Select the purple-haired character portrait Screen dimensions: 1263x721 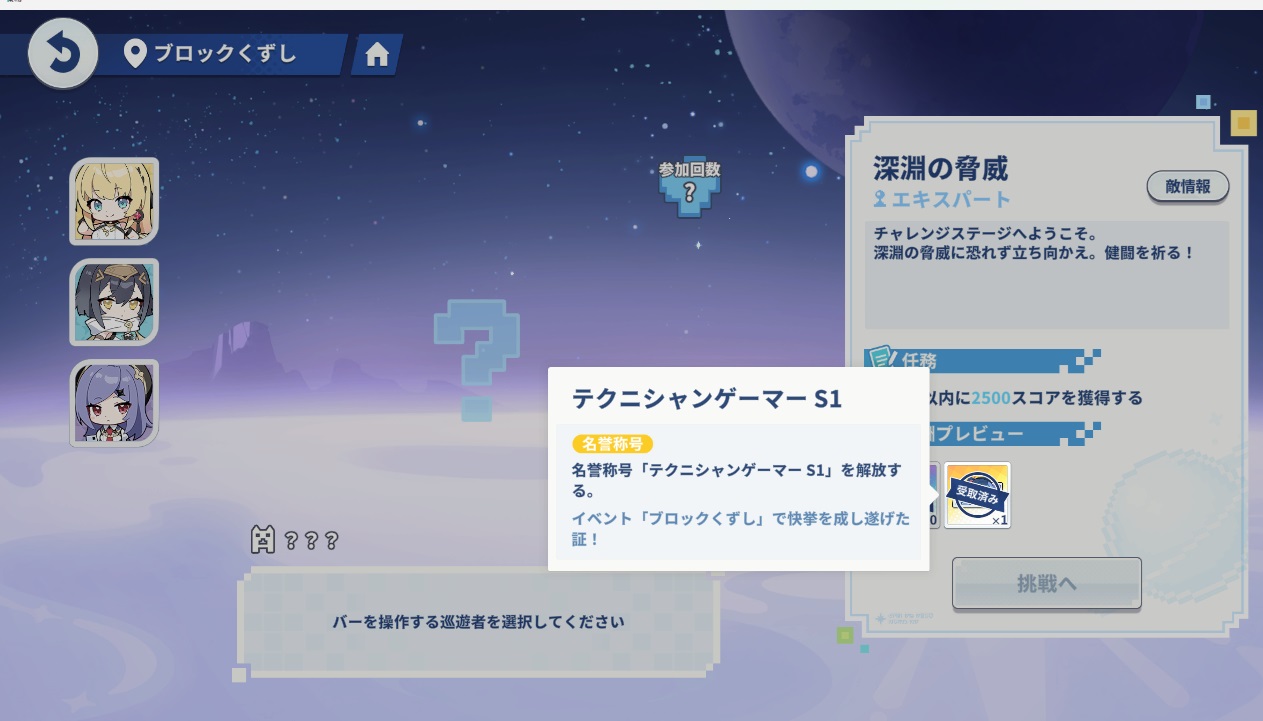114,403
